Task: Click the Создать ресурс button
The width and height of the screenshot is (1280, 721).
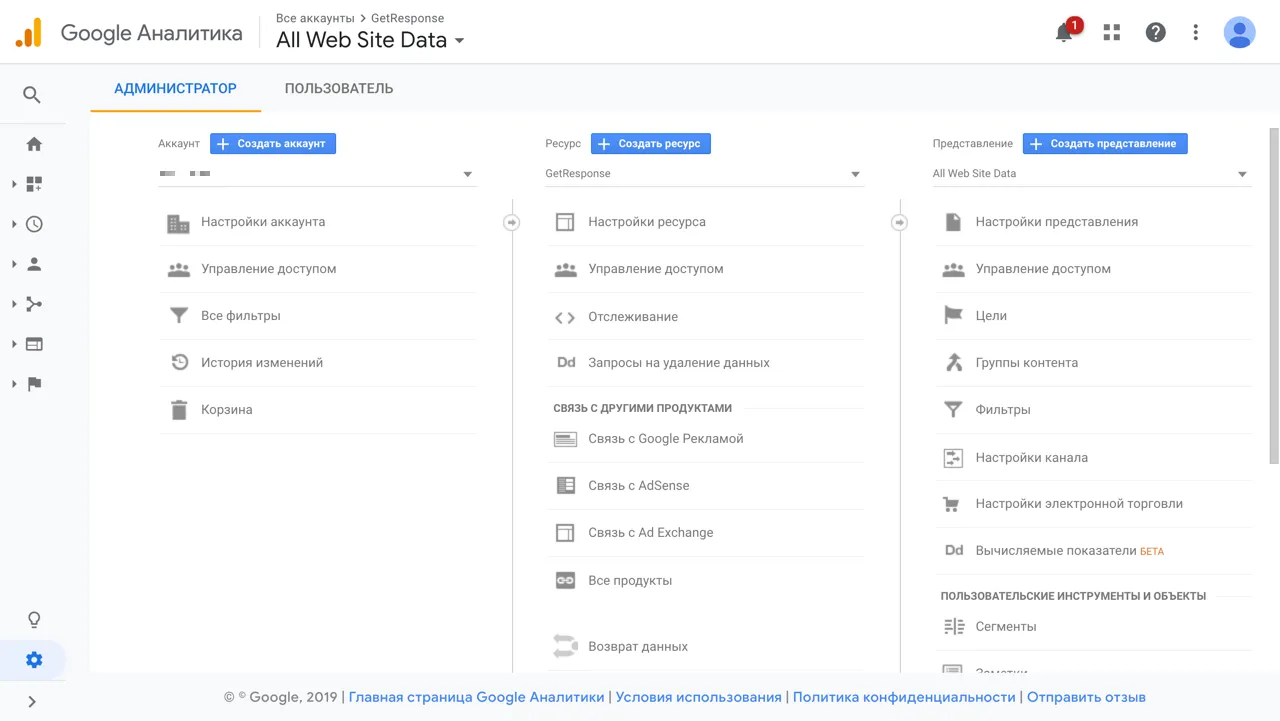Action: point(651,144)
